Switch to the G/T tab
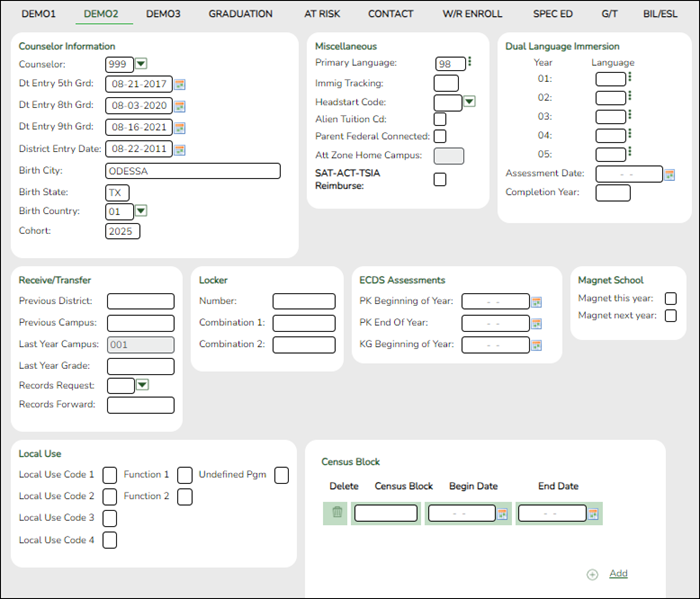This screenshot has height=599, width=700. (609, 14)
